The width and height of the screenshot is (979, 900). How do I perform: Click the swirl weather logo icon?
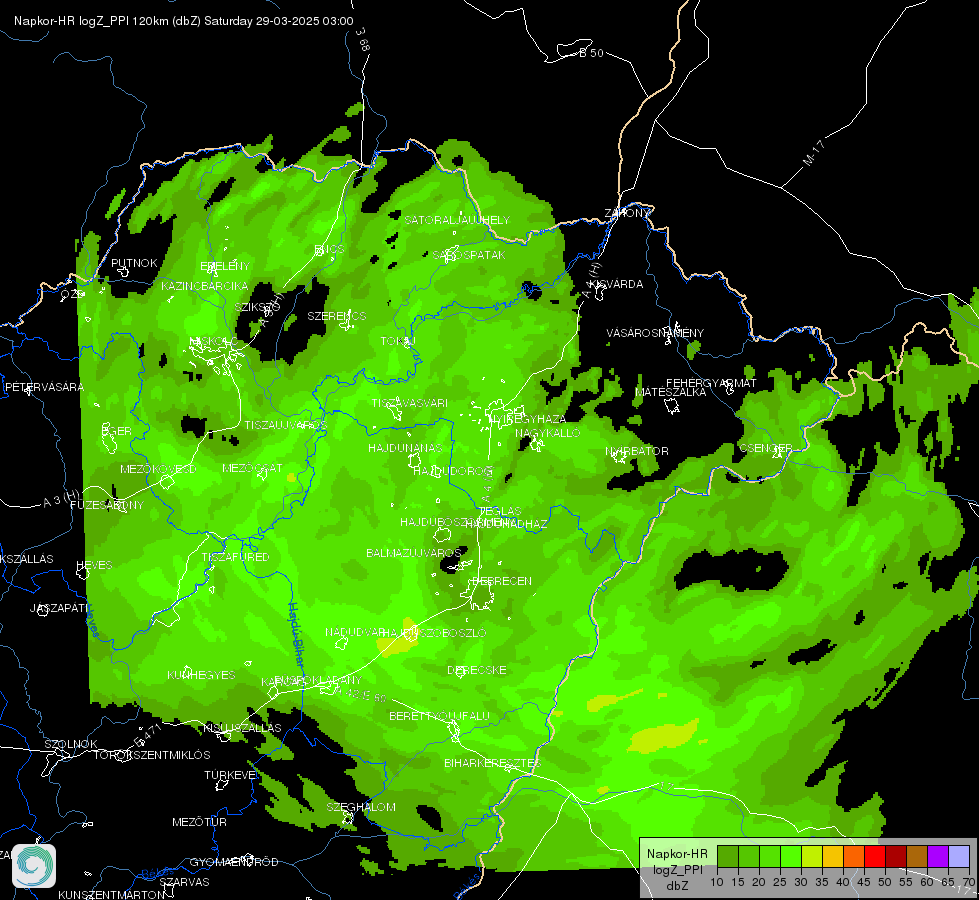tap(34, 866)
